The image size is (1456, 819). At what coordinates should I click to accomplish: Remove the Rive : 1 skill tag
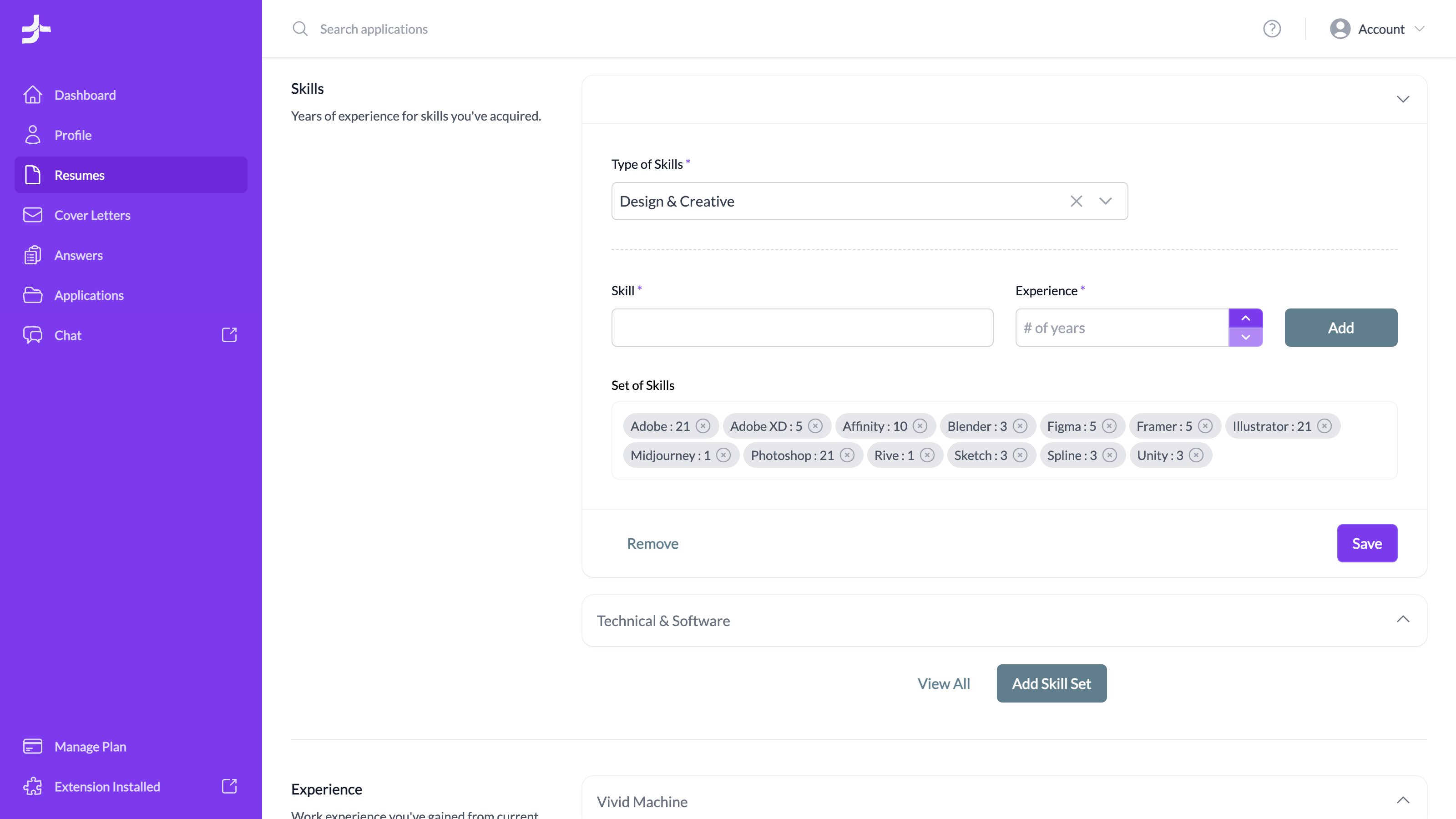(927, 455)
